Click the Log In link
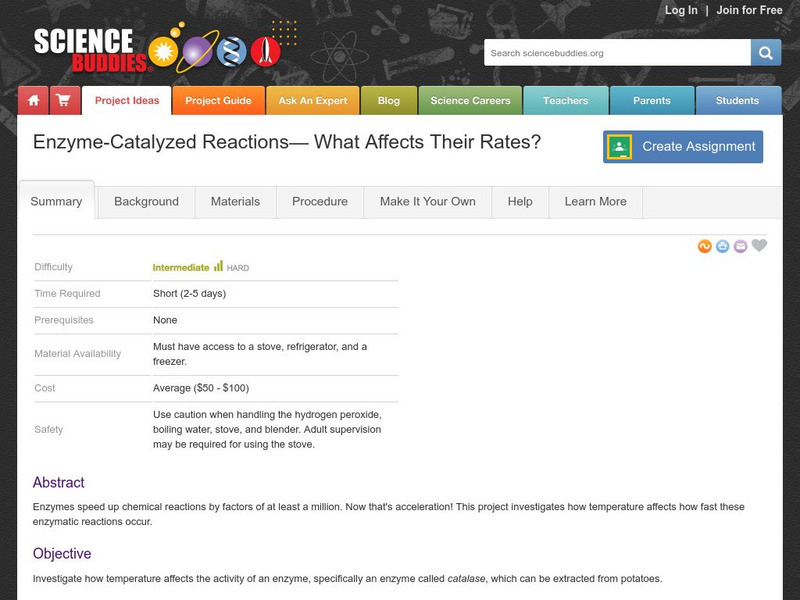 pyautogui.click(x=681, y=10)
